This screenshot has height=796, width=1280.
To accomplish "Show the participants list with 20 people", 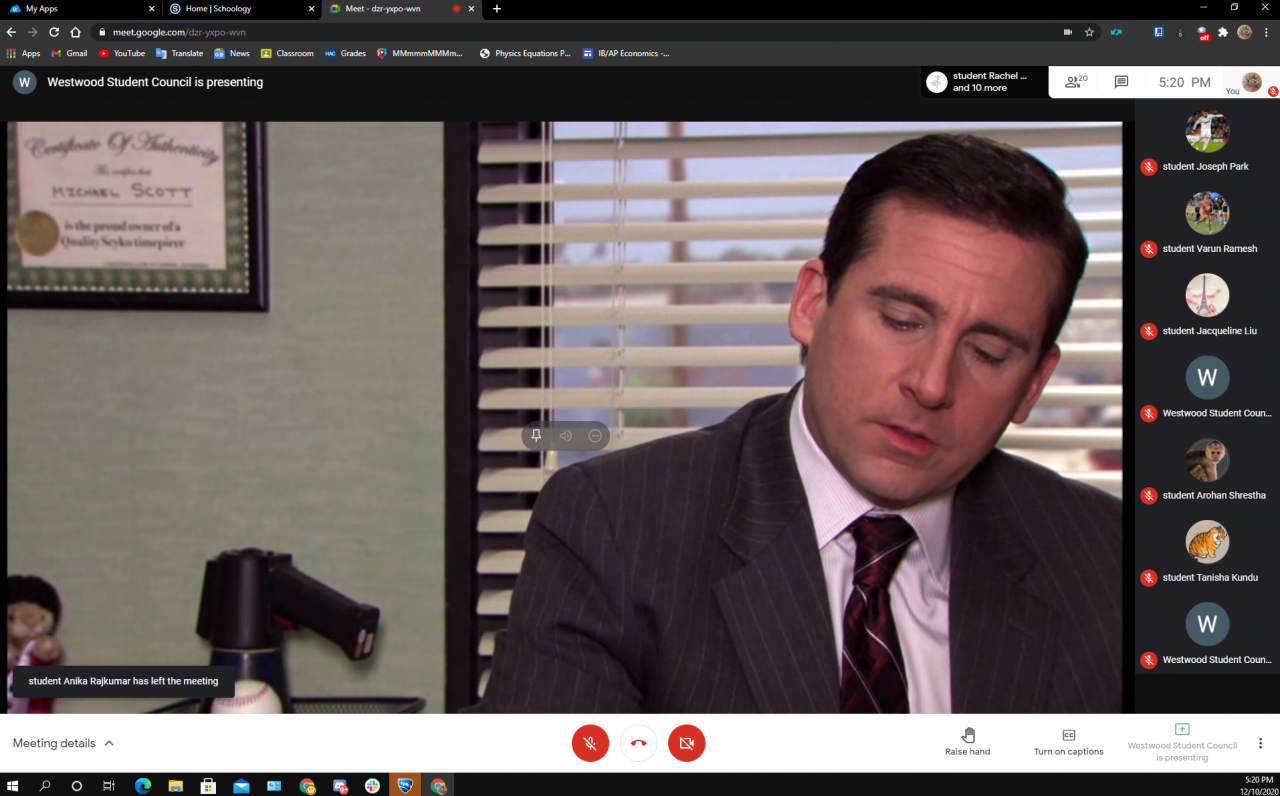I will click(x=1076, y=82).
